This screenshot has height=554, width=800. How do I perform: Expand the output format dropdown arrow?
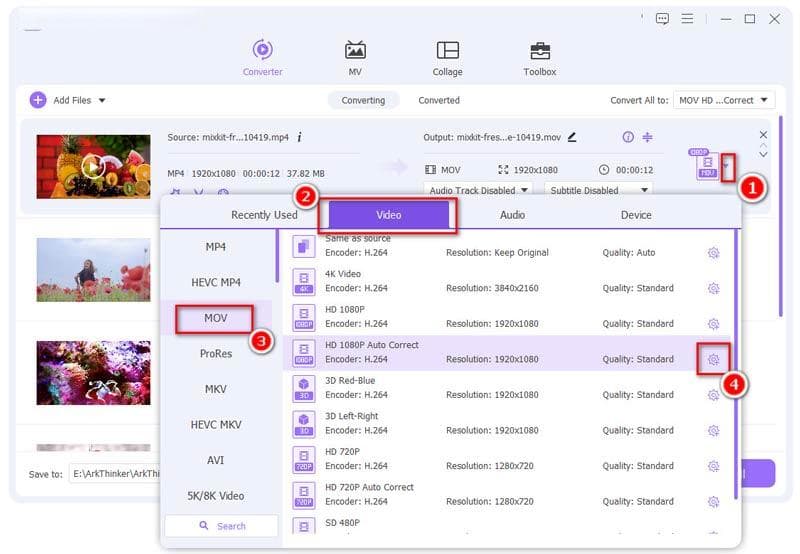click(x=727, y=166)
